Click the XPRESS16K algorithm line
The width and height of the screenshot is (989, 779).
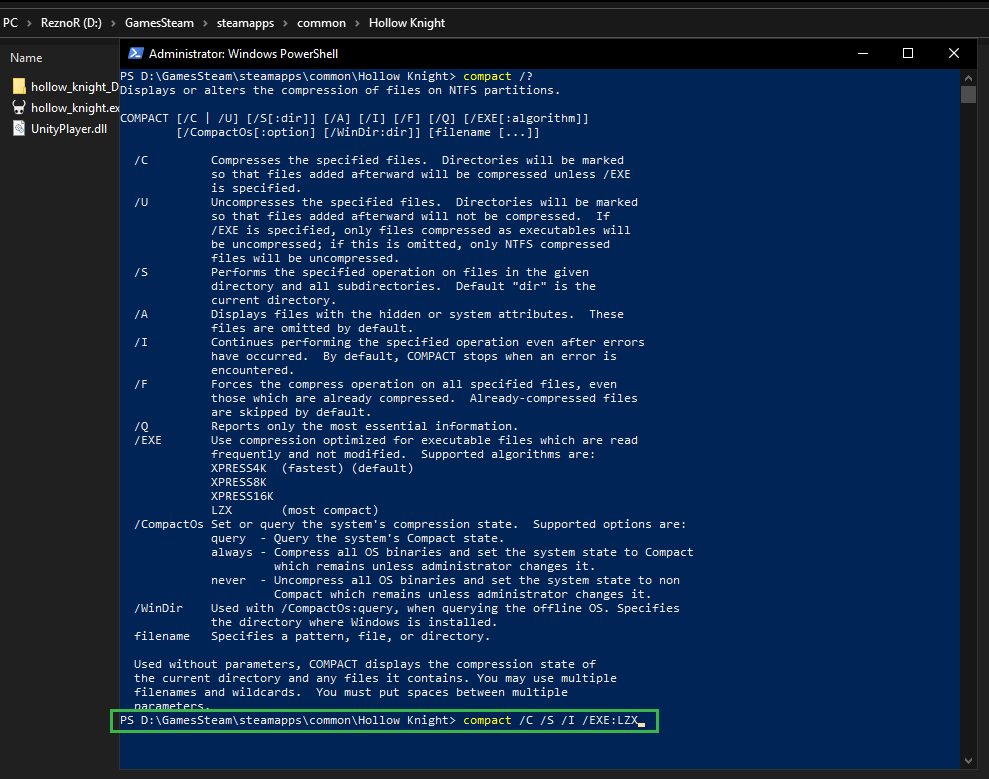click(x=242, y=496)
